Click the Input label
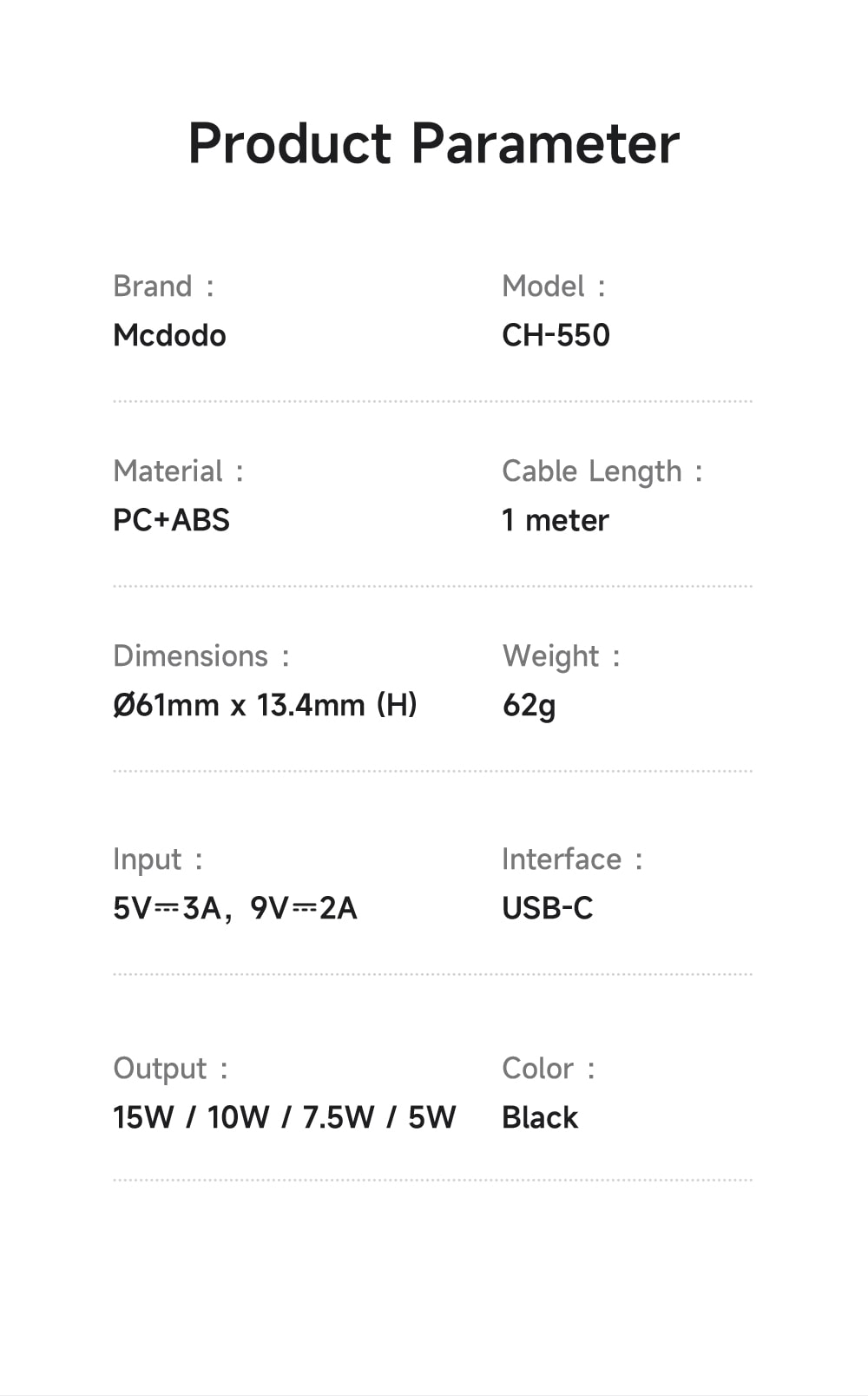The image size is (868, 1396). point(148,859)
